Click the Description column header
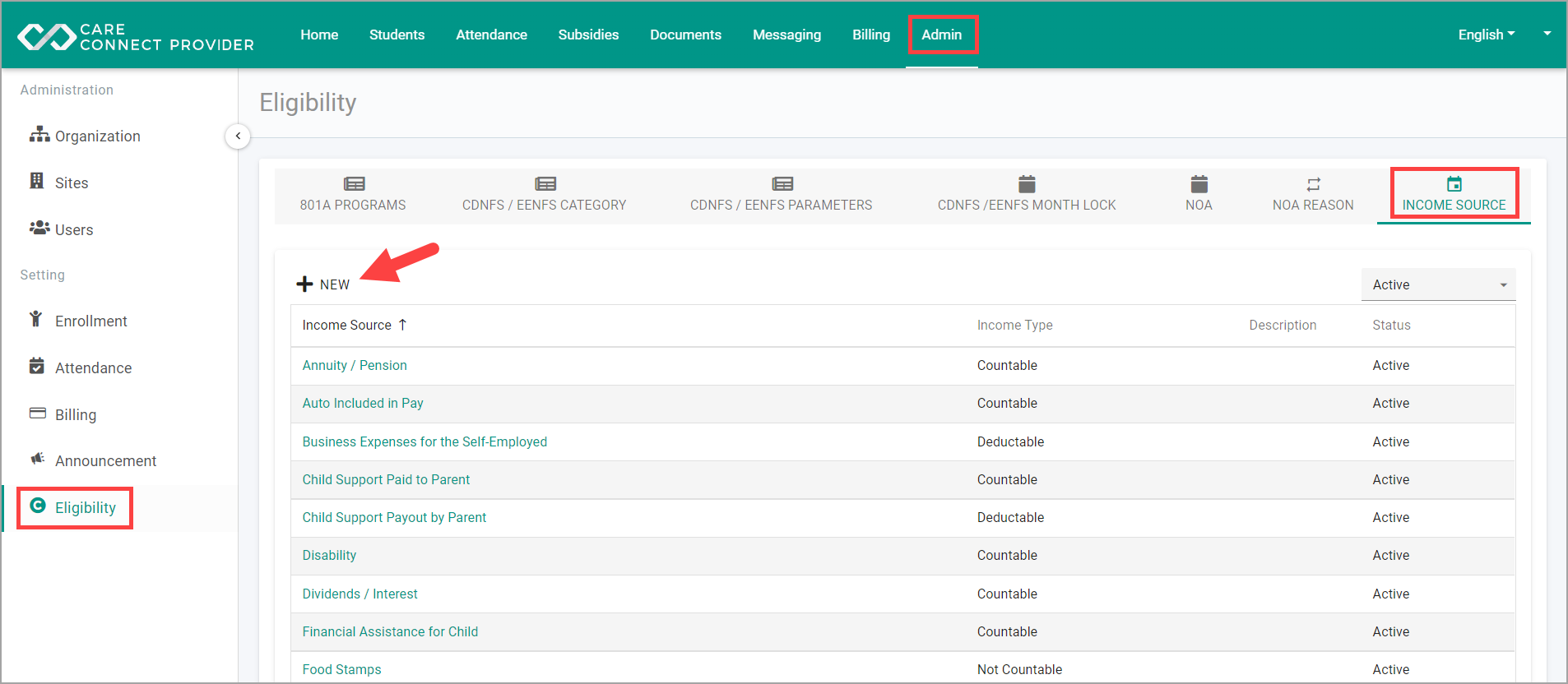1568x684 pixels. 1283,325
